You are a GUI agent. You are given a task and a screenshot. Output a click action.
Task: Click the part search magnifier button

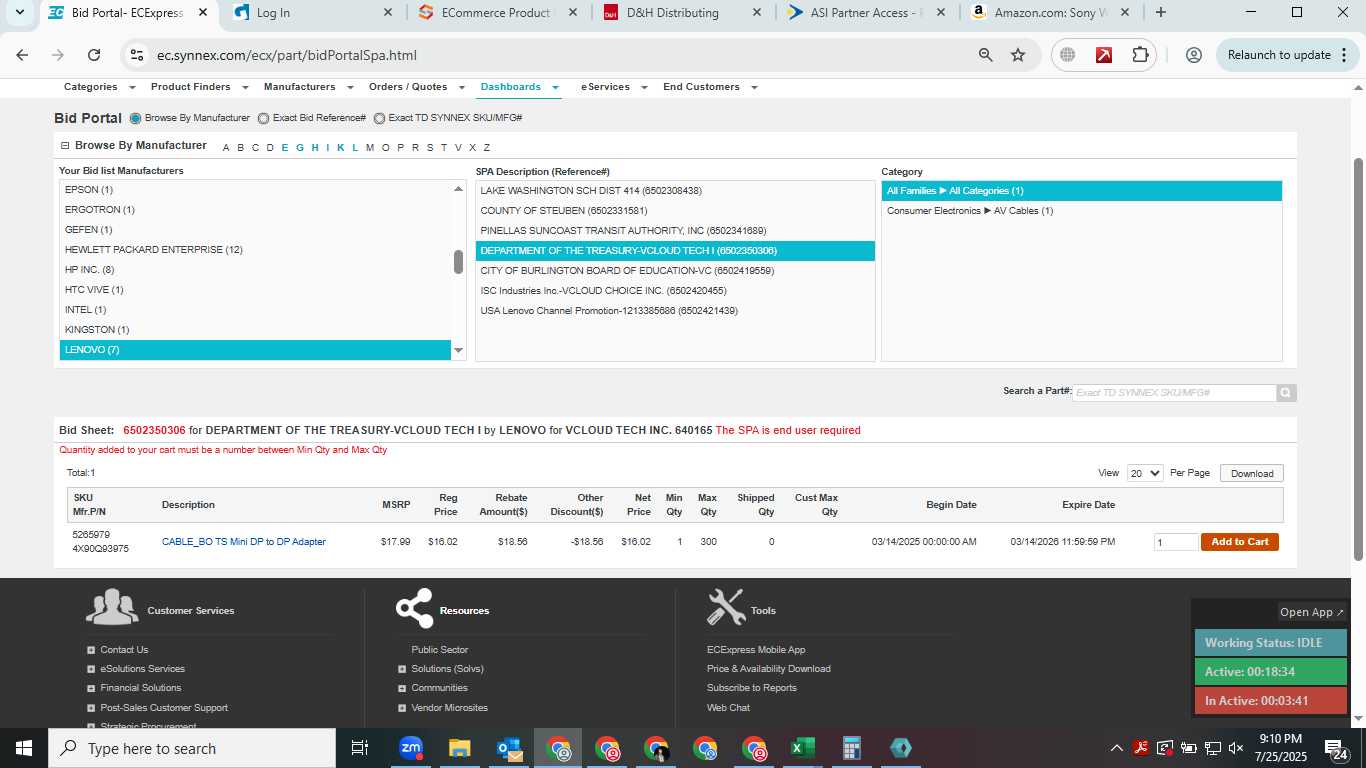tap(1286, 393)
